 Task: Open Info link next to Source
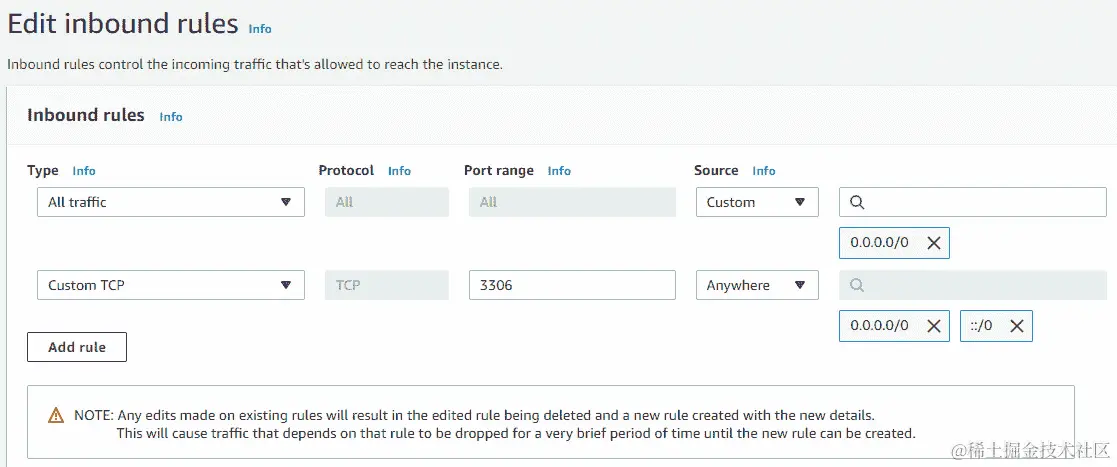pos(764,171)
